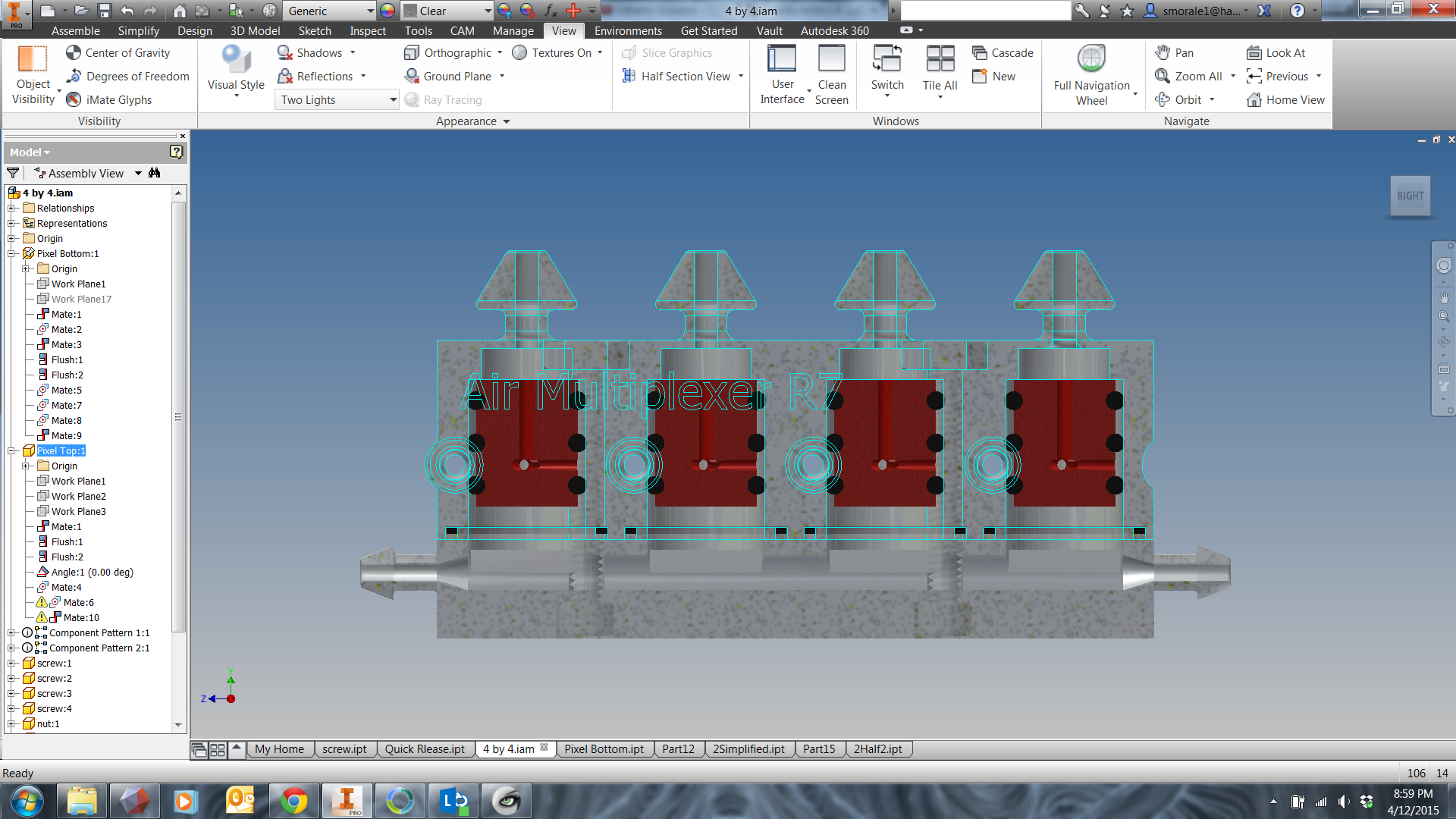Open the Pixel Bottom.ipt document tab
The width and height of the screenshot is (1456, 819).
point(604,749)
